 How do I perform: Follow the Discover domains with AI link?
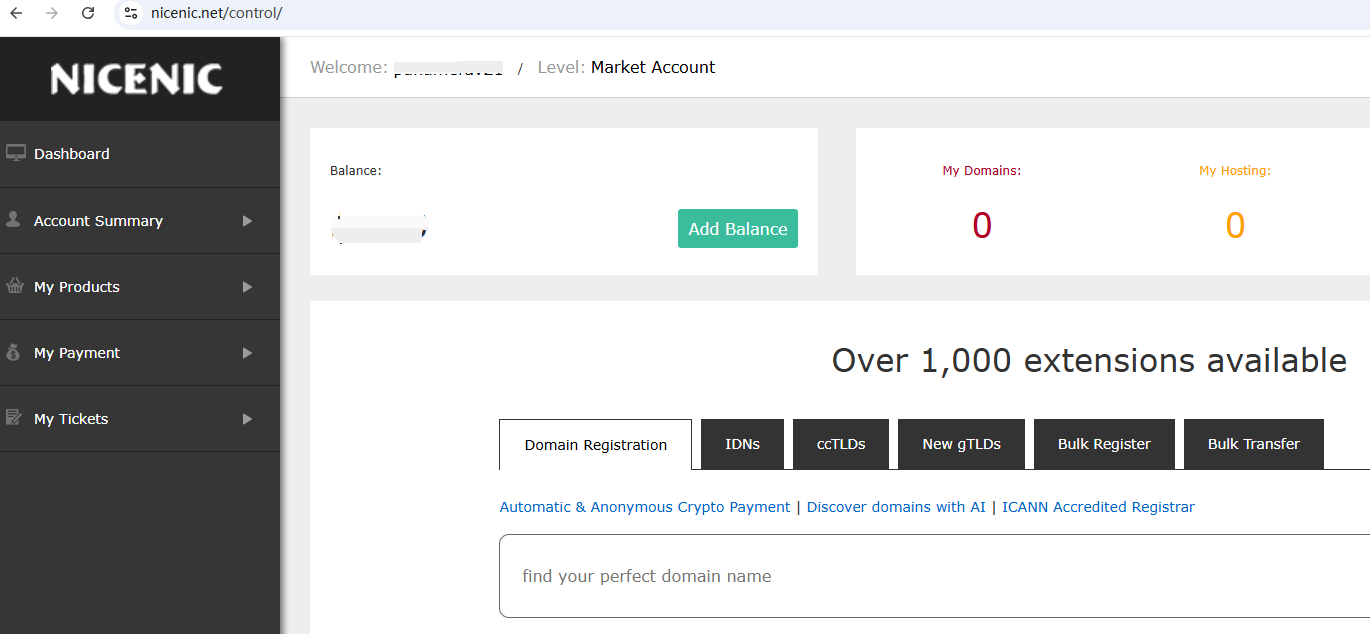[x=895, y=507]
